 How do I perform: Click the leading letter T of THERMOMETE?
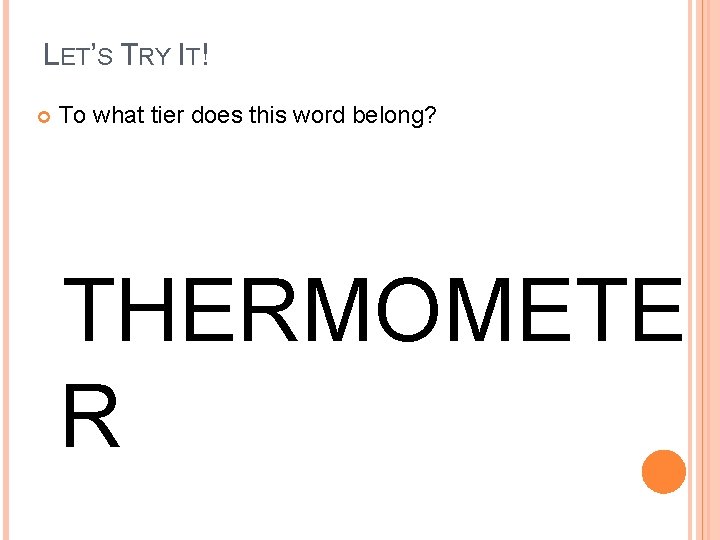[89, 309]
